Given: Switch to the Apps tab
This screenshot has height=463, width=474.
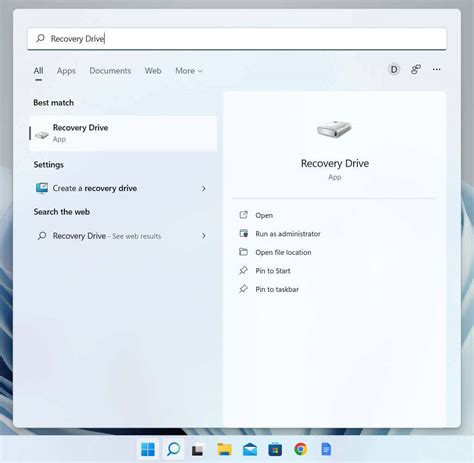Looking at the screenshot, I should pyautogui.click(x=66, y=71).
